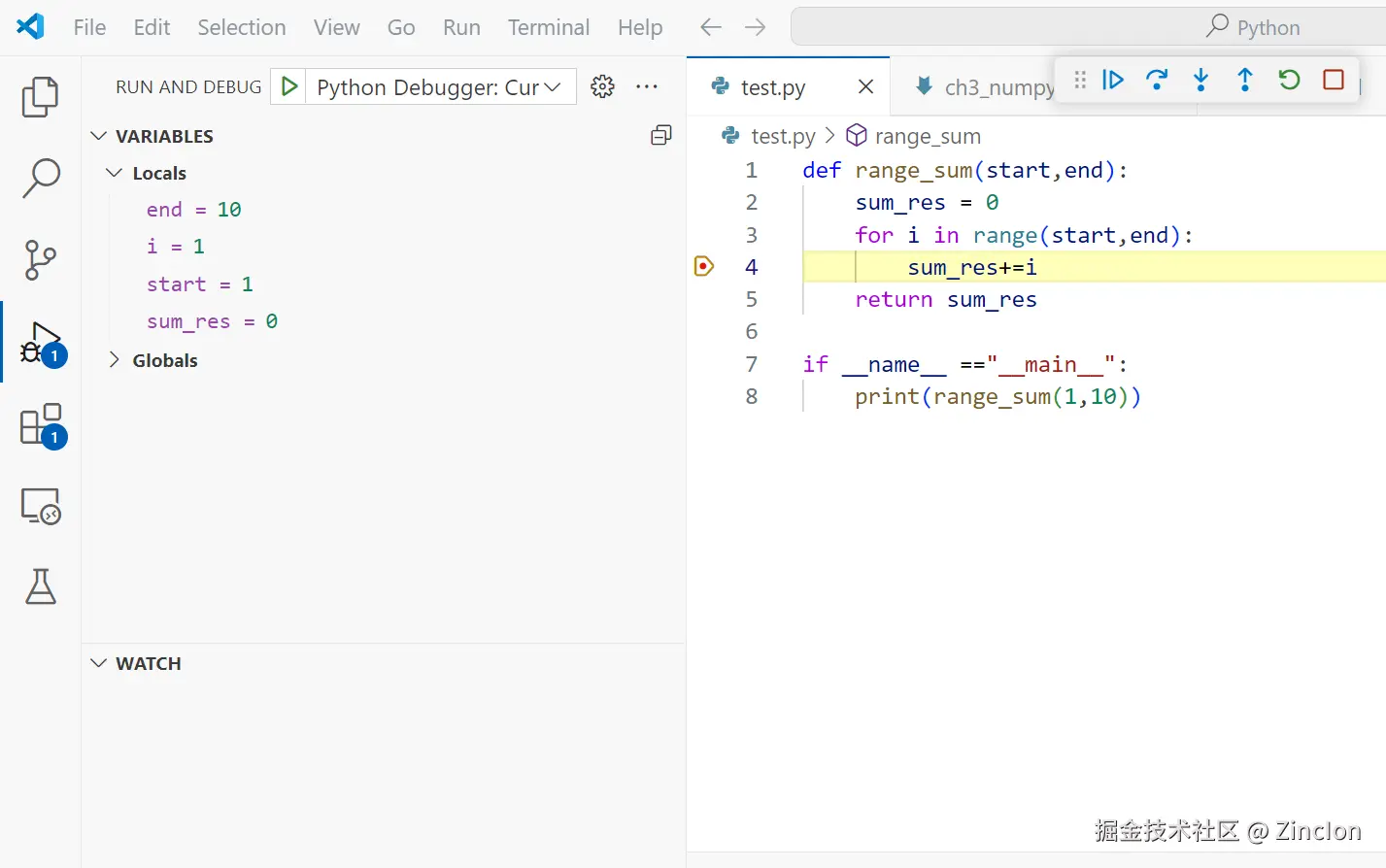Open the Extensions view icon
The width and height of the screenshot is (1386, 868).
[40, 425]
